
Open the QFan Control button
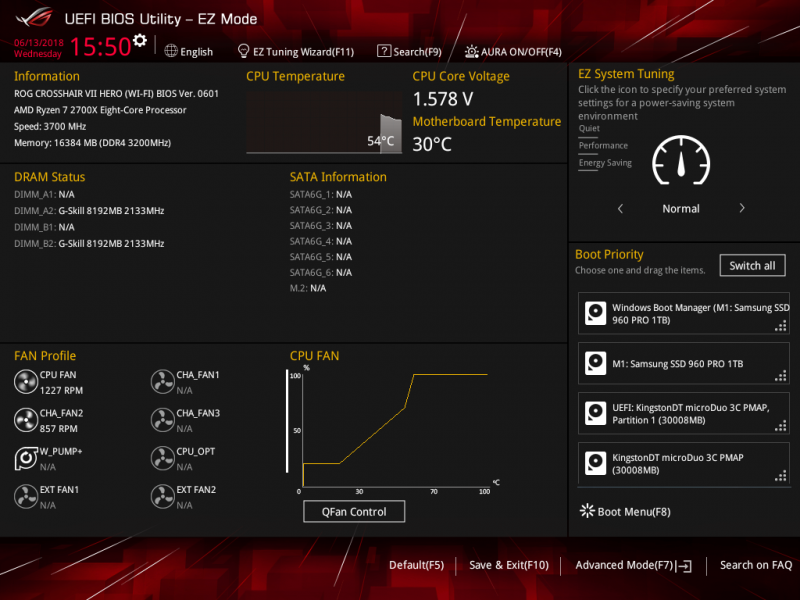tap(354, 511)
